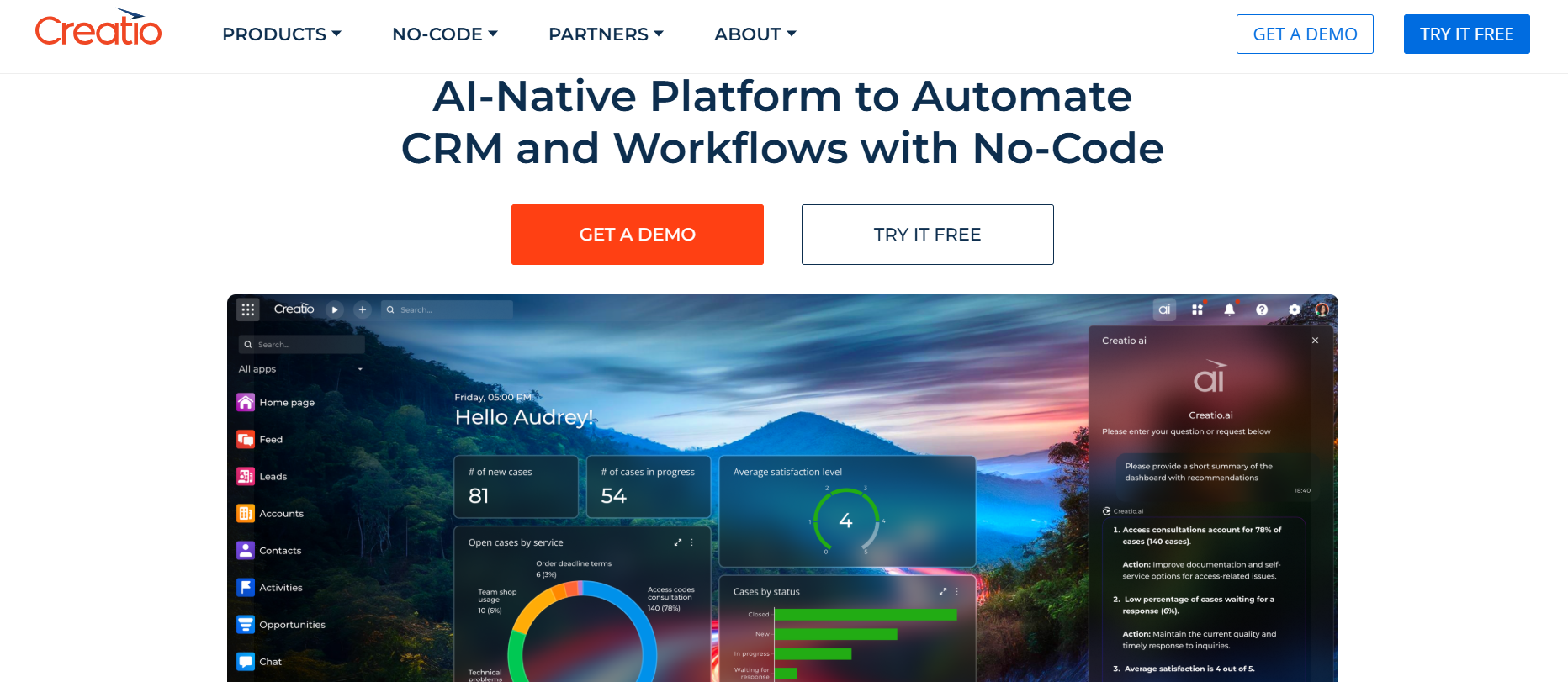
Task: Click the top dashboard Search field
Action: click(x=447, y=309)
